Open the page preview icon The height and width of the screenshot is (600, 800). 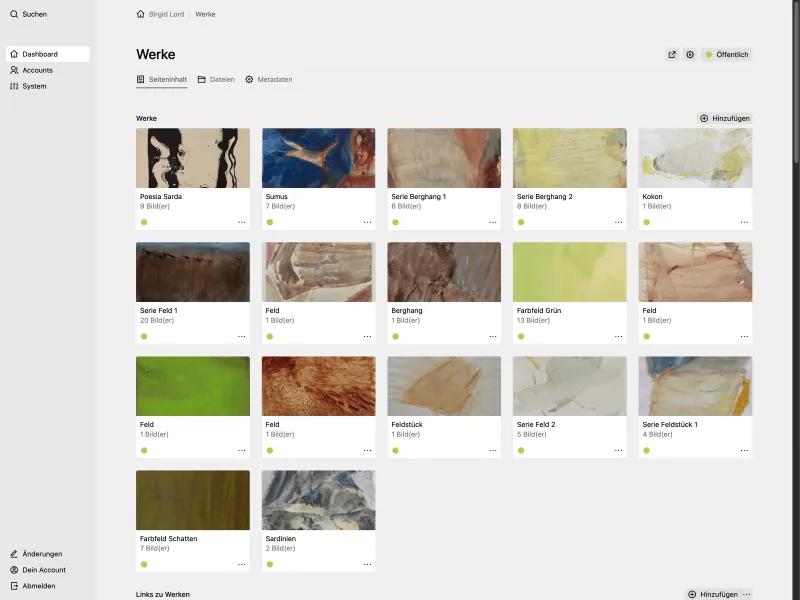(x=672, y=55)
